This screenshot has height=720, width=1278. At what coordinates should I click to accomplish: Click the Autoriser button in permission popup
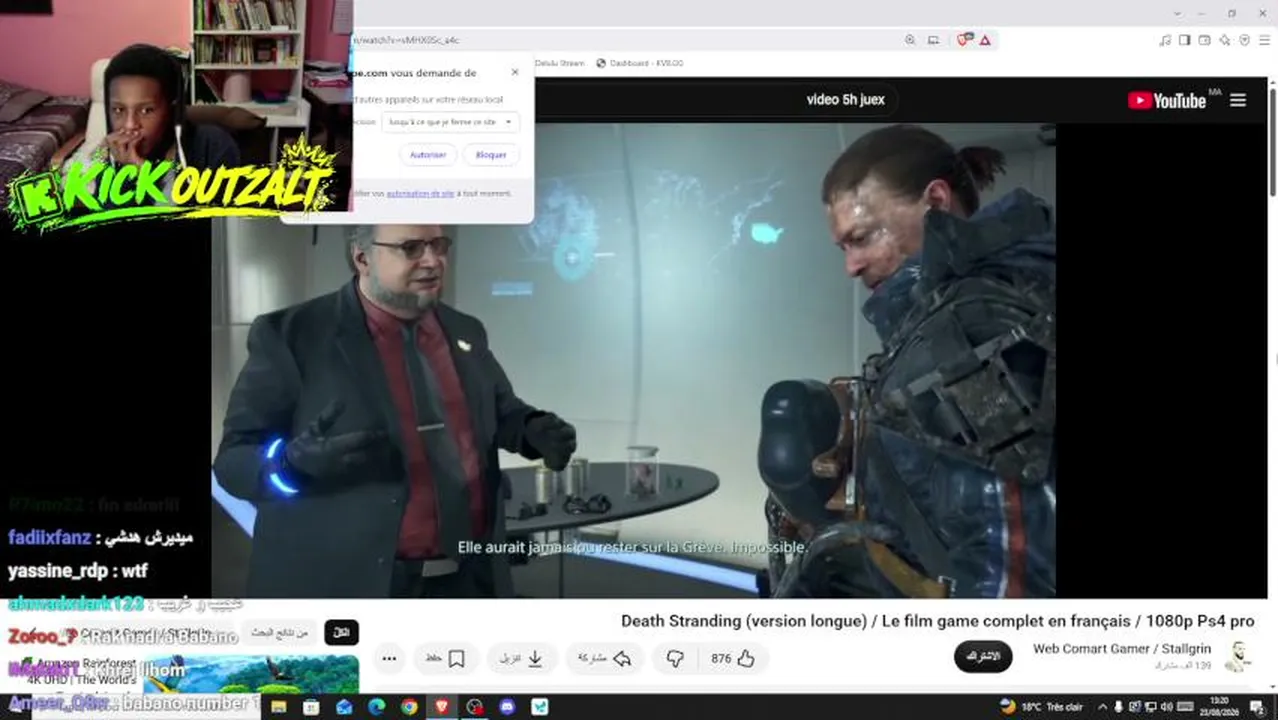pos(428,155)
